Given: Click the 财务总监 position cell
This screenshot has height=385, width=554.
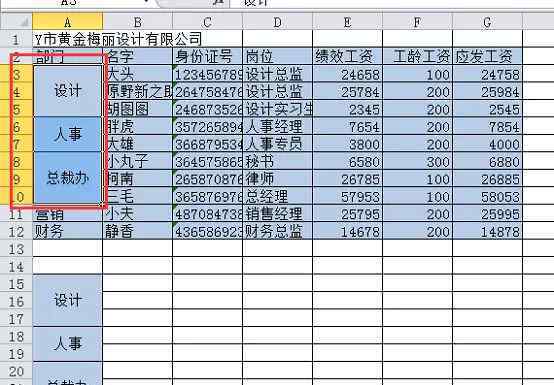Looking at the screenshot, I should coord(277,231).
